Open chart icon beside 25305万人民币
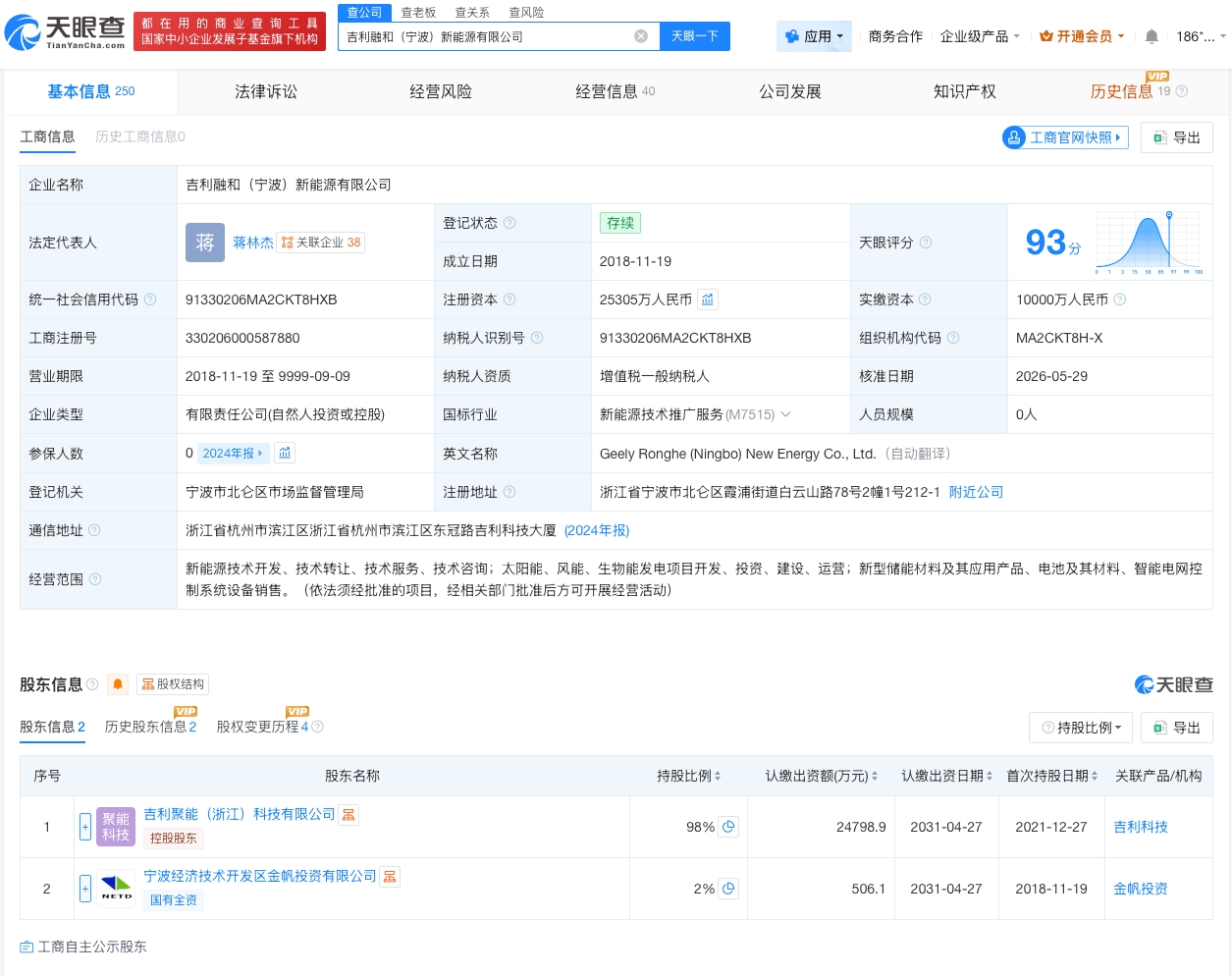 (x=708, y=299)
